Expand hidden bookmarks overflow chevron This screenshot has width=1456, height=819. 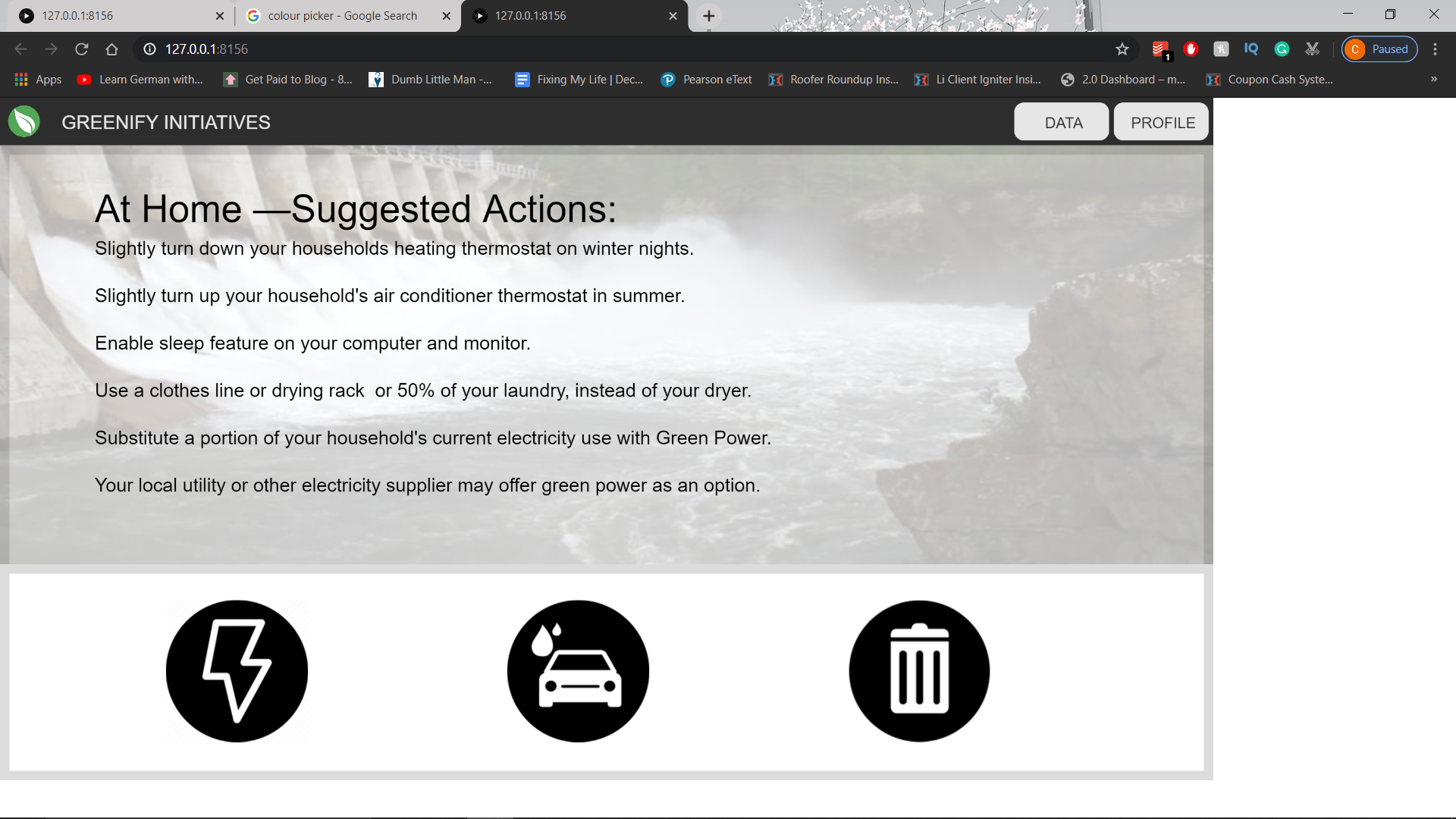tap(1434, 79)
